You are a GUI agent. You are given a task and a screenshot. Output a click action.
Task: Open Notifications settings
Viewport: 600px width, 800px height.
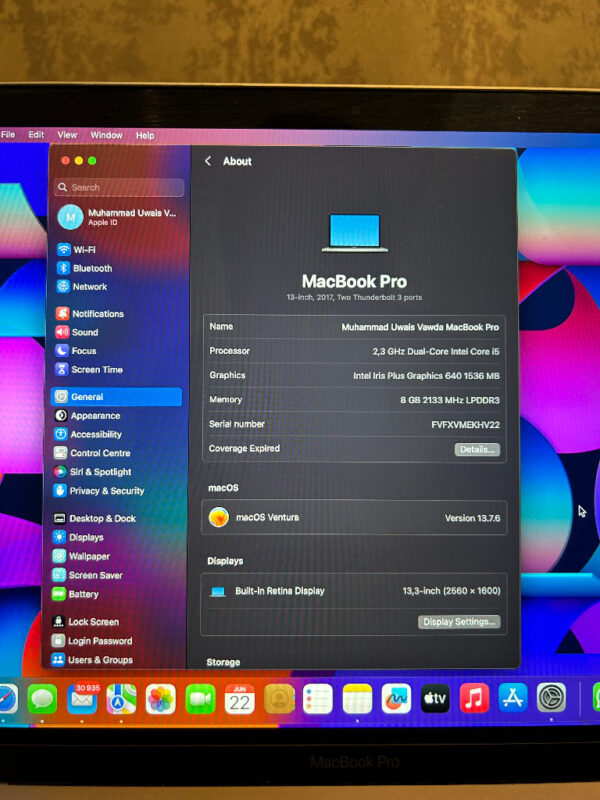[90, 314]
